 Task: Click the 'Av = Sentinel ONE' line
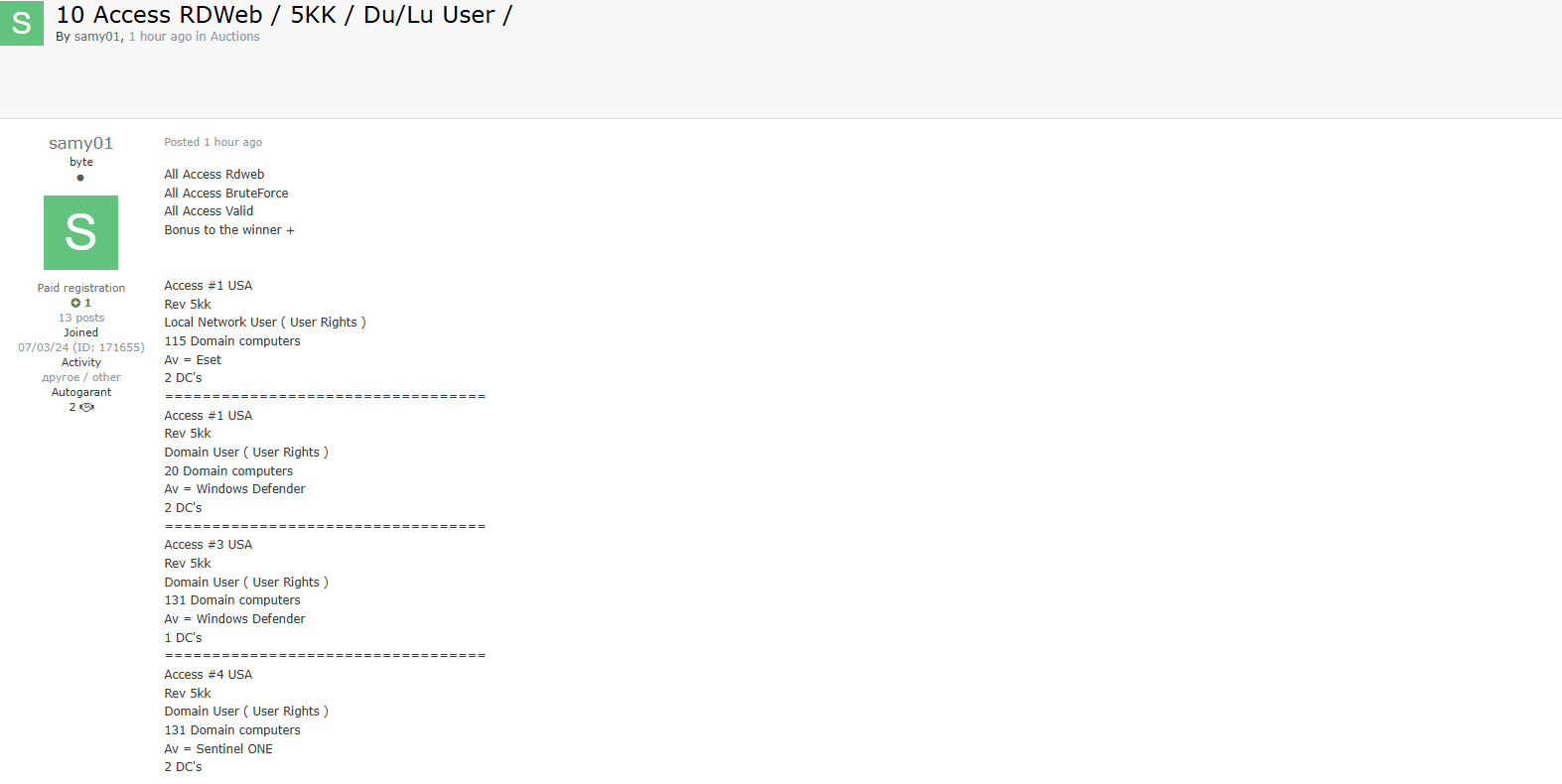tap(218, 749)
